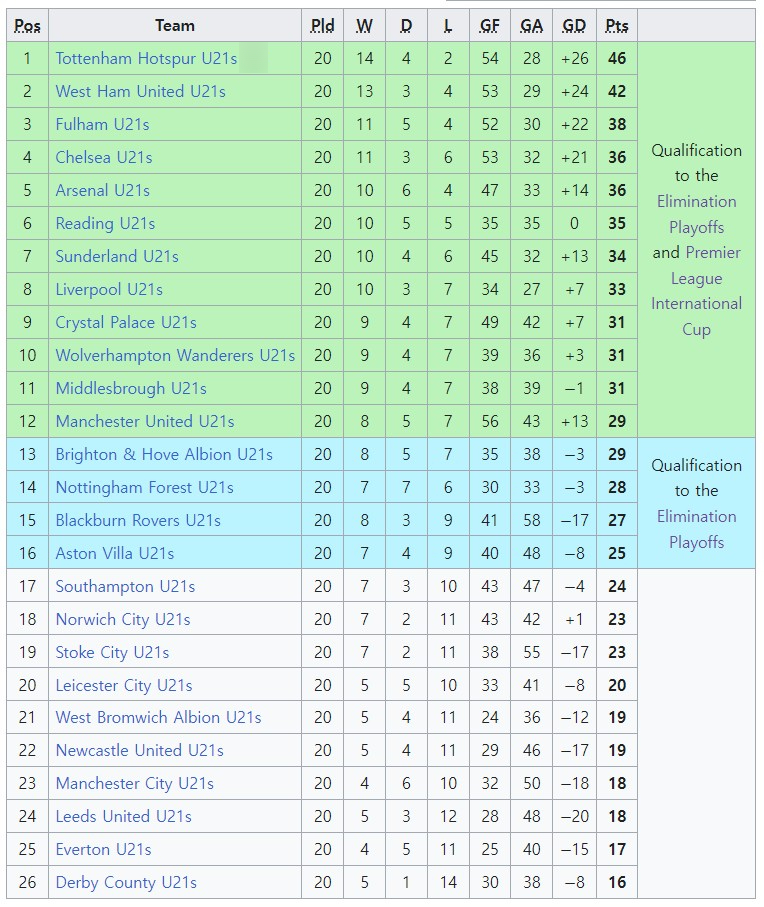Image resolution: width=764 pixels, height=907 pixels.
Task: Open the Aston Villa U21s team page
Action: (x=115, y=553)
